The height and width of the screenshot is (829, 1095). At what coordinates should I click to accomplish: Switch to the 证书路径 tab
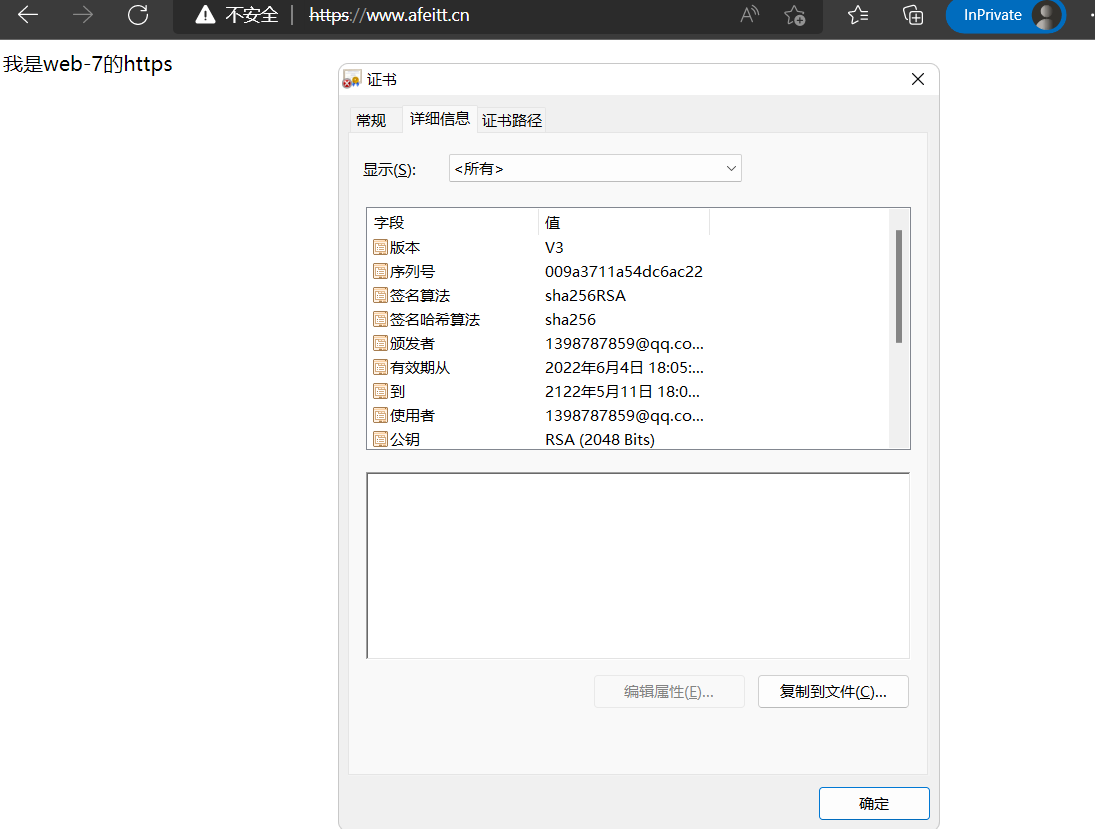click(512, 119)
